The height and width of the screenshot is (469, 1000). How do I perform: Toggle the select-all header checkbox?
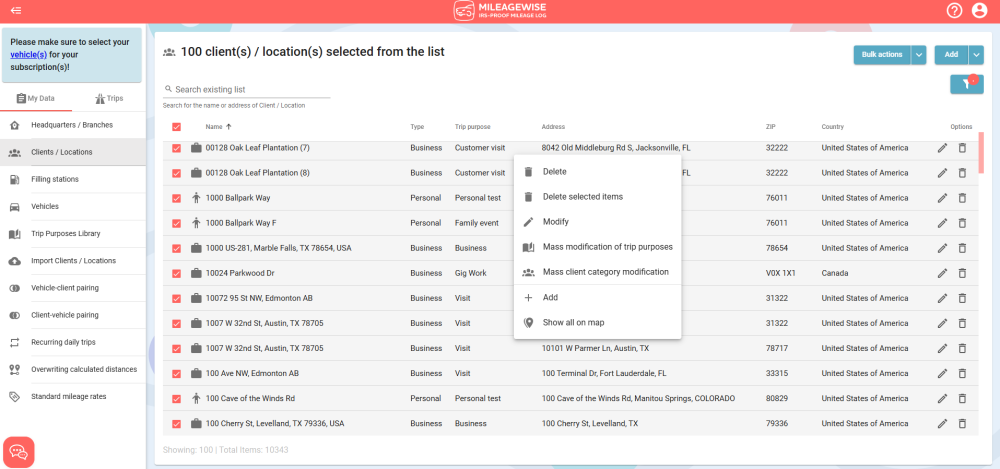177,127
